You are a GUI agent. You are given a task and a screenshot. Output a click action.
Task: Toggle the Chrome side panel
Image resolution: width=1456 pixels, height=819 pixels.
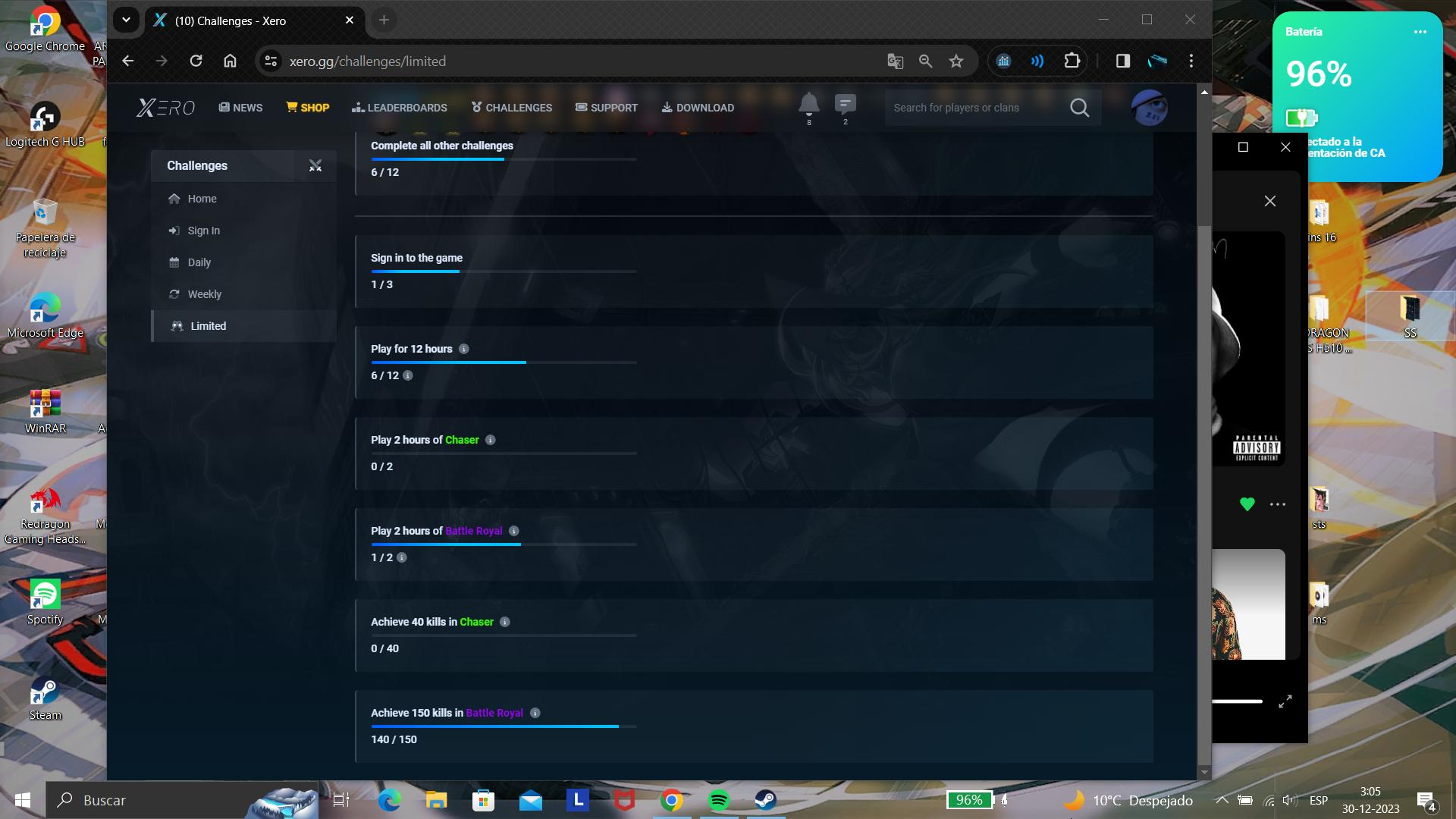[1123, 61]
